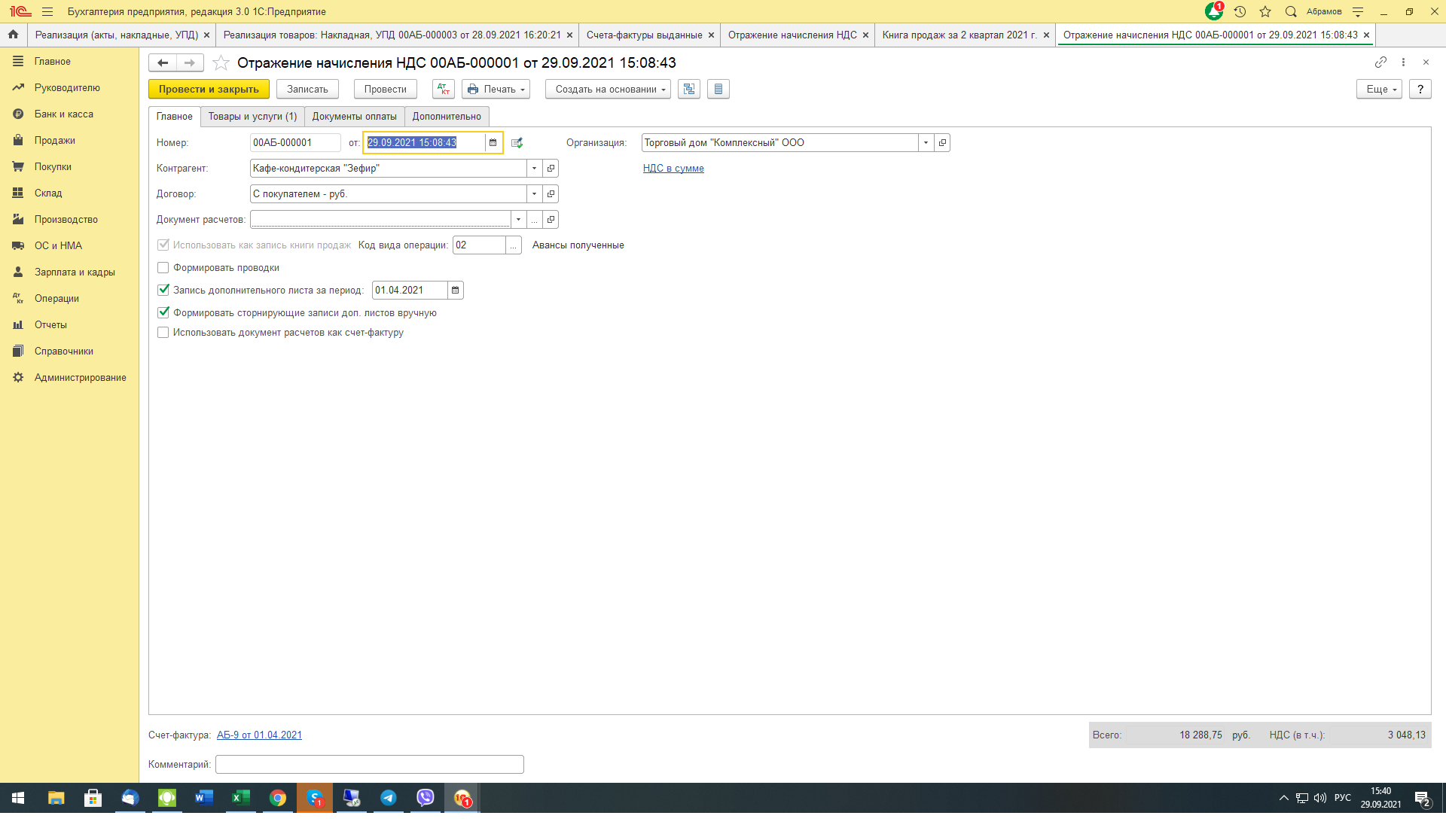Open Книга продаж за 2 квартал tab
Screen dimensions: 1446x840
959,35
